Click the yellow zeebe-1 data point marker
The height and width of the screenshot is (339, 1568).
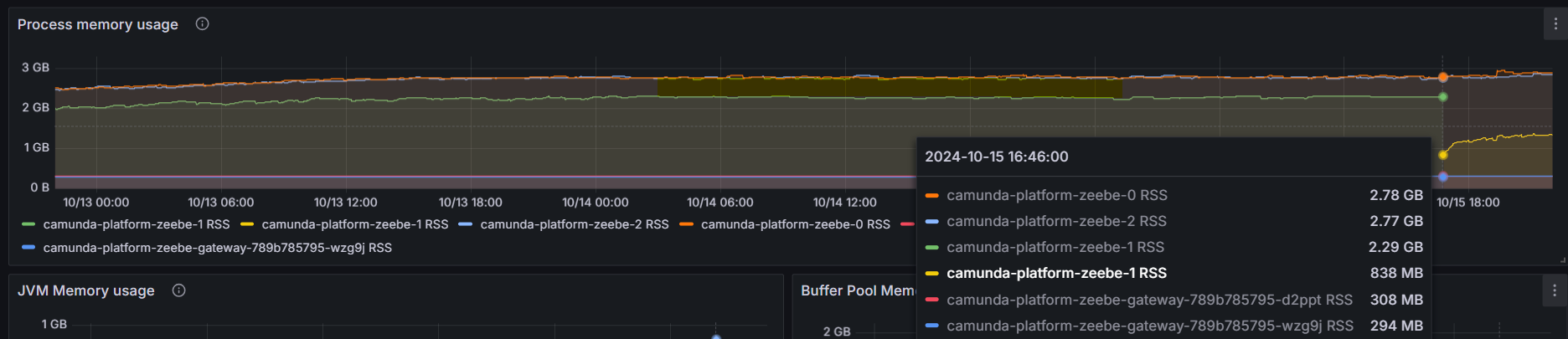1442,155
